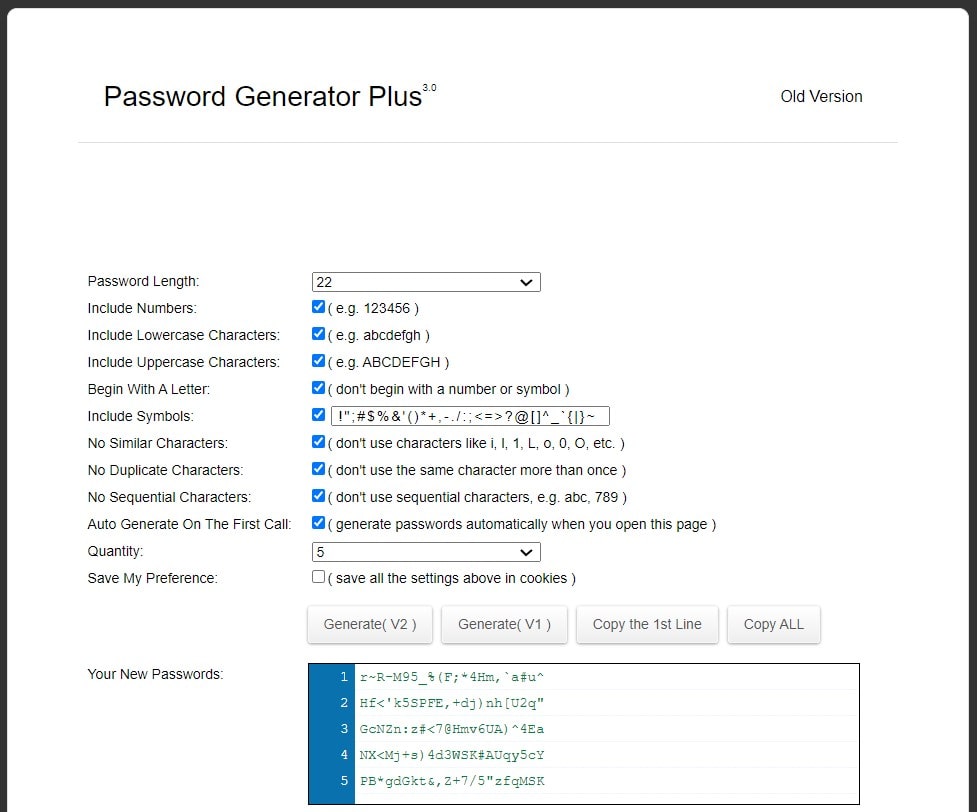
Task: Toggle Begin With A Letter checkbox
Action: pos(318,388)
